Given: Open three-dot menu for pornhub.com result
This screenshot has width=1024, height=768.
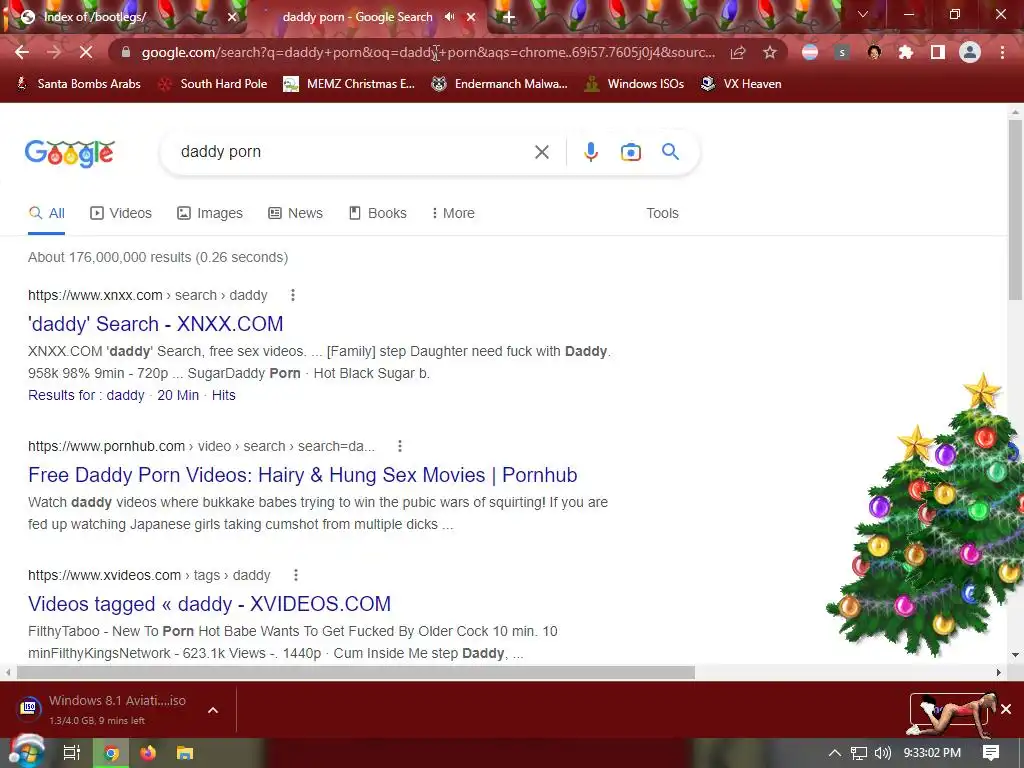Looking at the screenshot, I should coord(400,446).
